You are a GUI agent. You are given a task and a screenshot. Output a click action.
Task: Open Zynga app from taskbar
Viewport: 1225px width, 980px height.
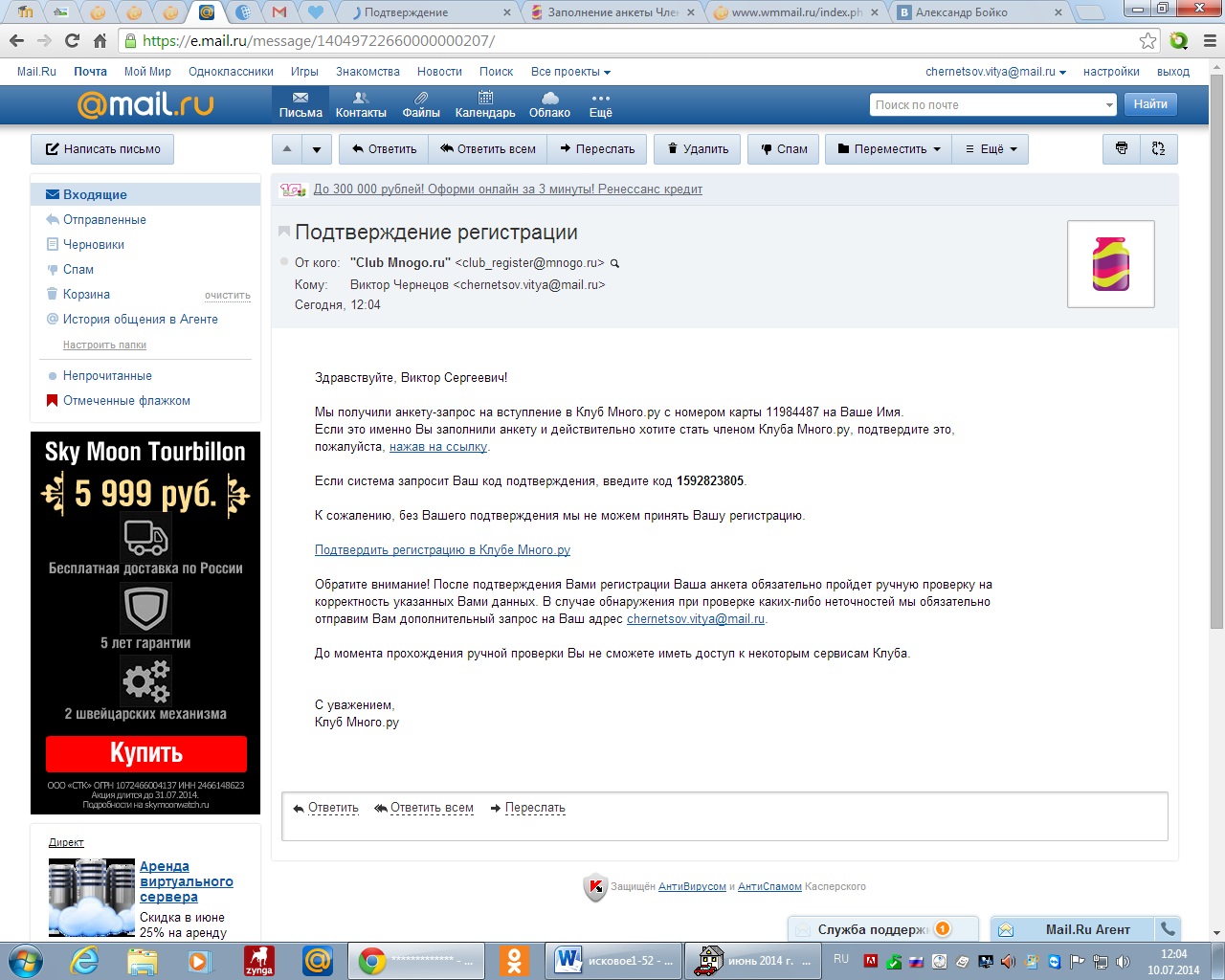[258, 960]
